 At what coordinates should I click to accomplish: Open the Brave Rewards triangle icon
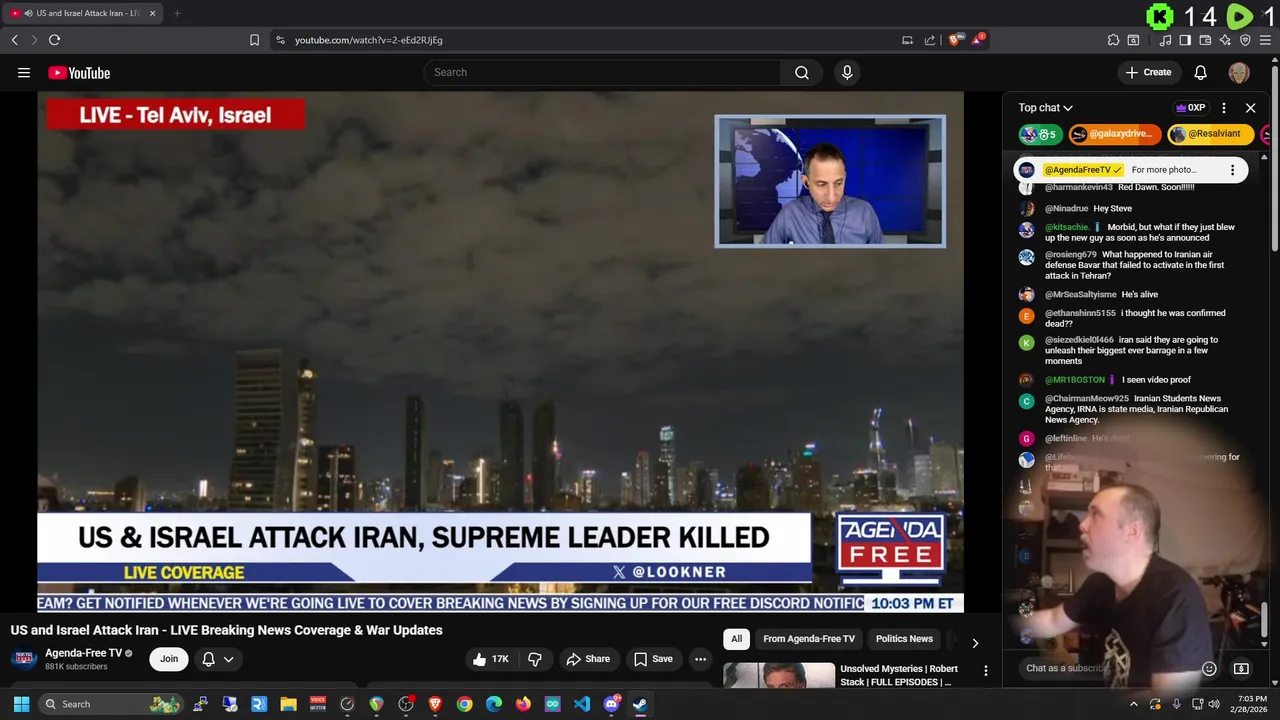pyautogui.click(x=978, y=40)
